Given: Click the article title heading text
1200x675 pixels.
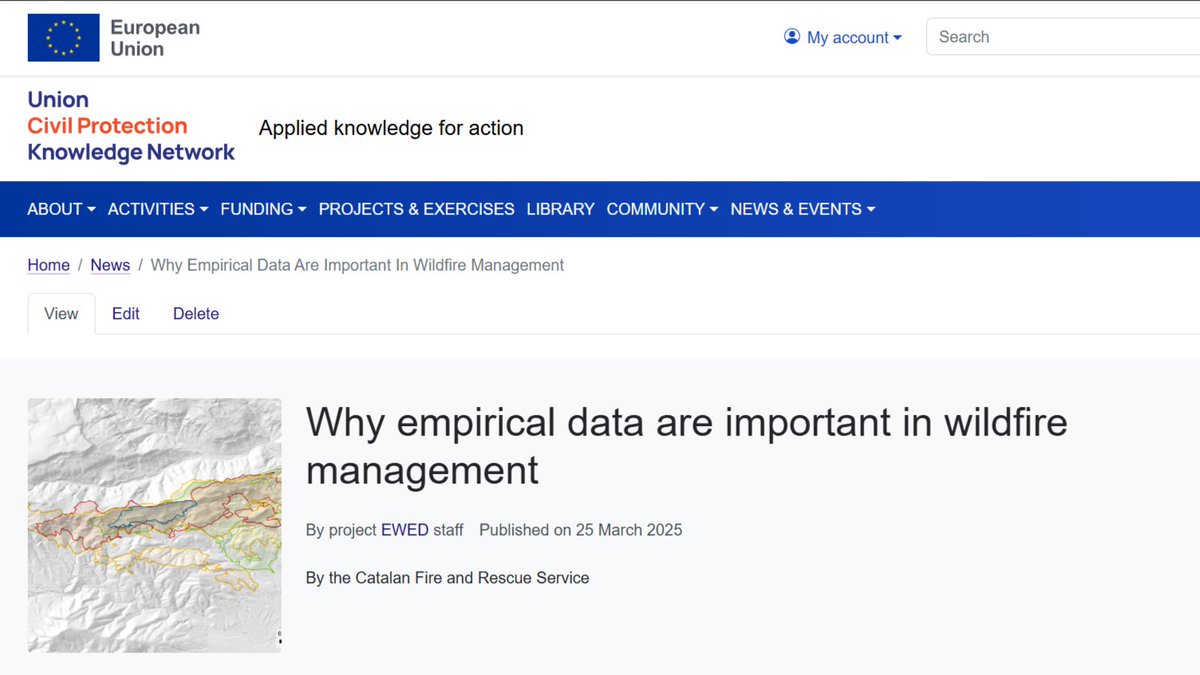Looking at the screenshot, I should [686, 446].
